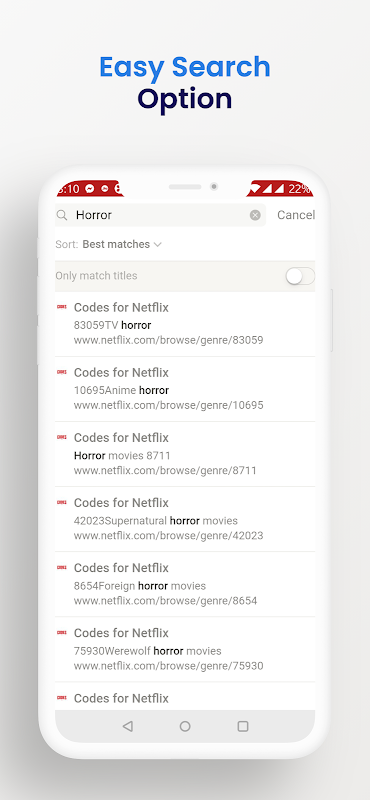Tap Android recent apps square button
The width and height of the screenshot is (370, 800).
(243, 726)
